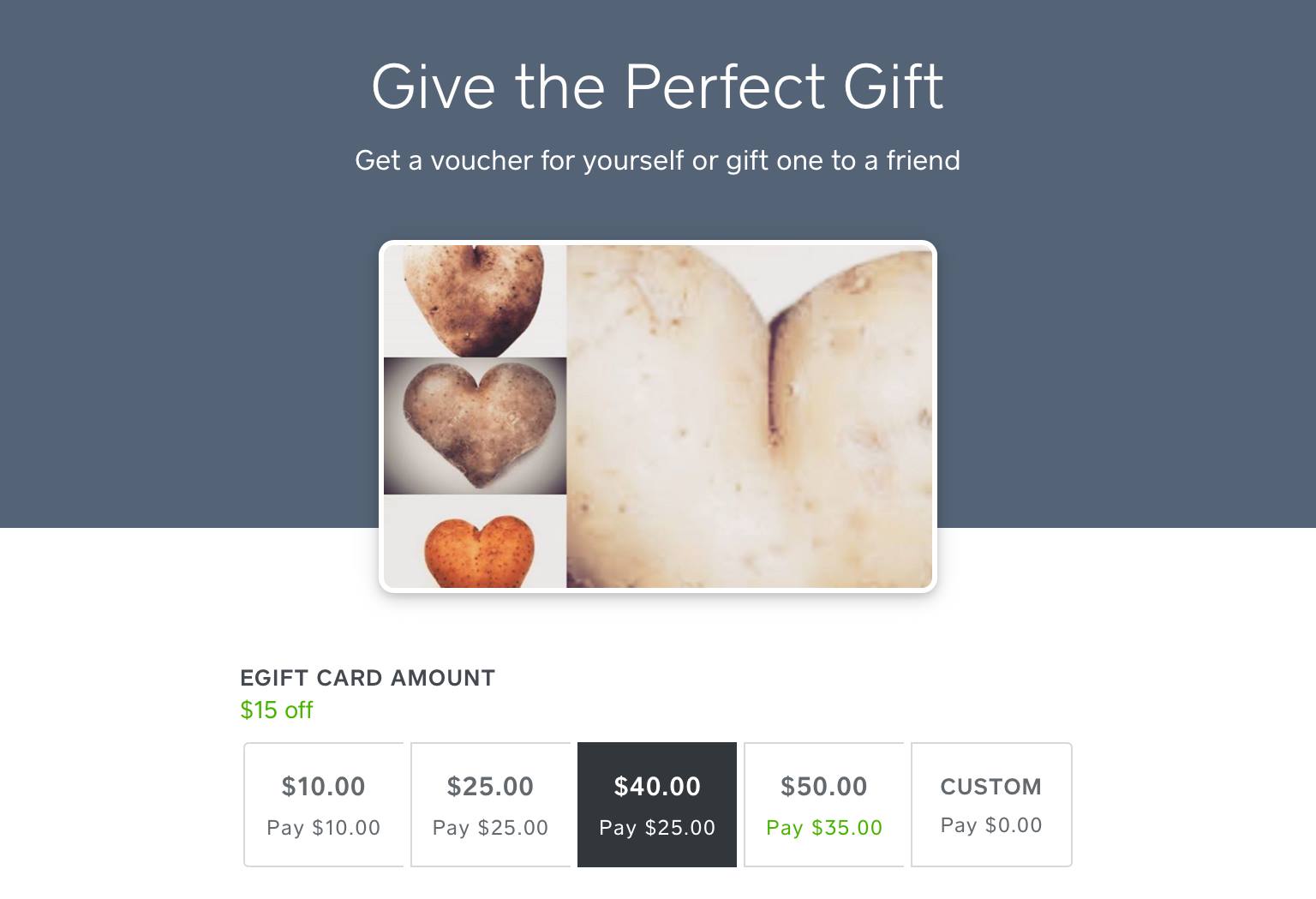
Task: Click the middle gray heart potato picture
Action: click(x=475, y=426)
